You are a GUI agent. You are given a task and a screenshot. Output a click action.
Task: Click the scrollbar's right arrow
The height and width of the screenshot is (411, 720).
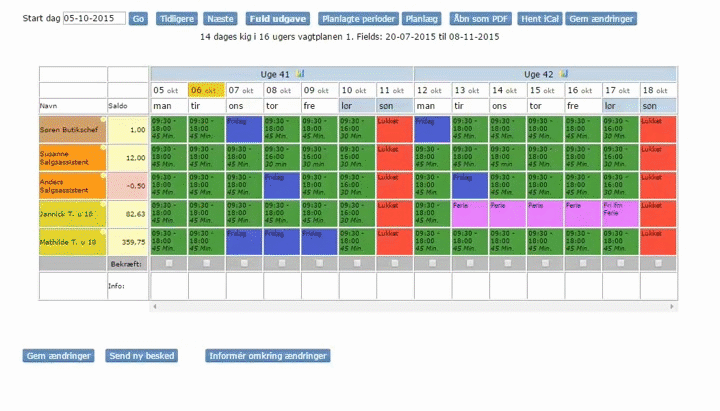[672, 306]
